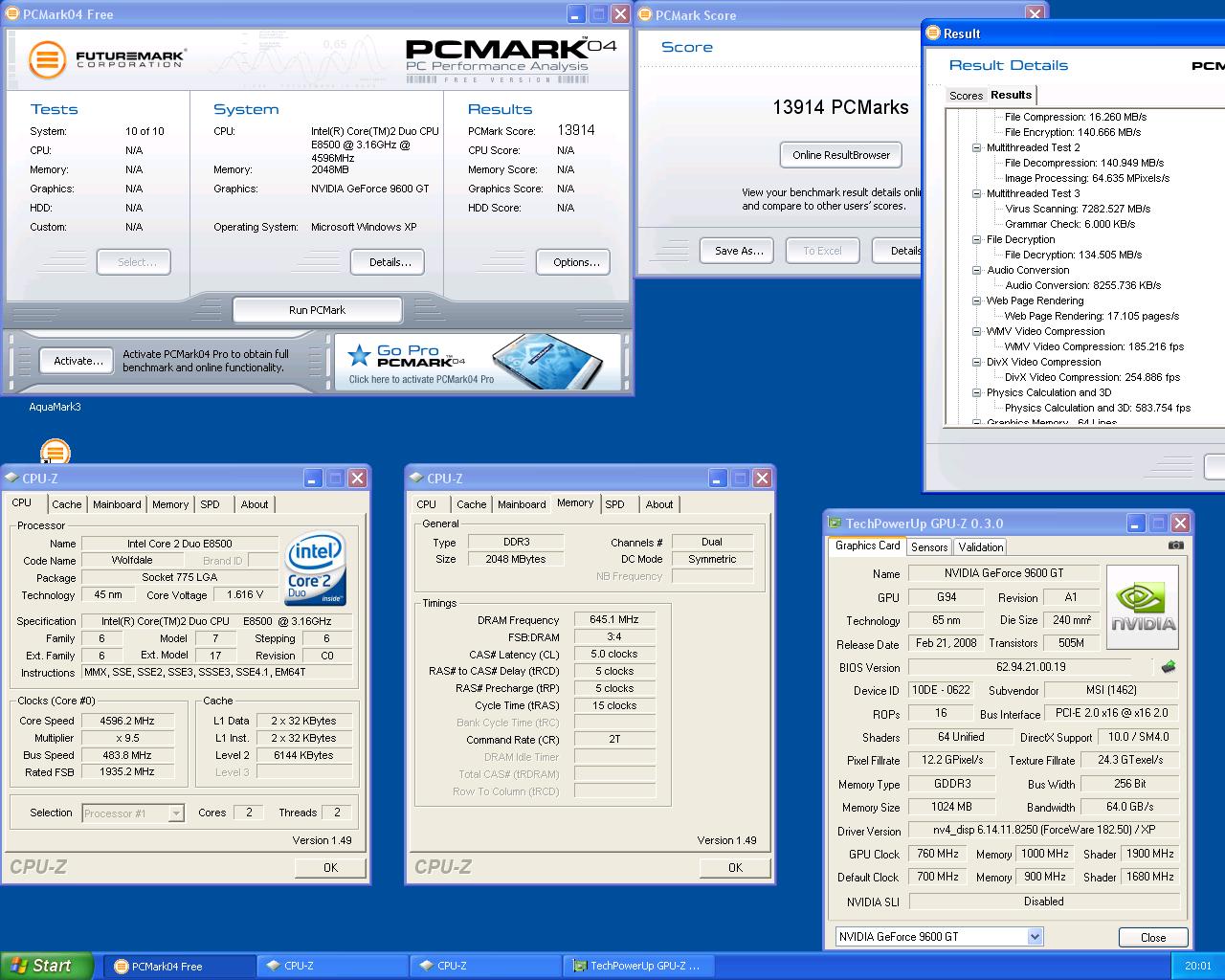Click the BIOS save chip icon in GPU-Z

pyautogui.click(x=1168, y=666)
